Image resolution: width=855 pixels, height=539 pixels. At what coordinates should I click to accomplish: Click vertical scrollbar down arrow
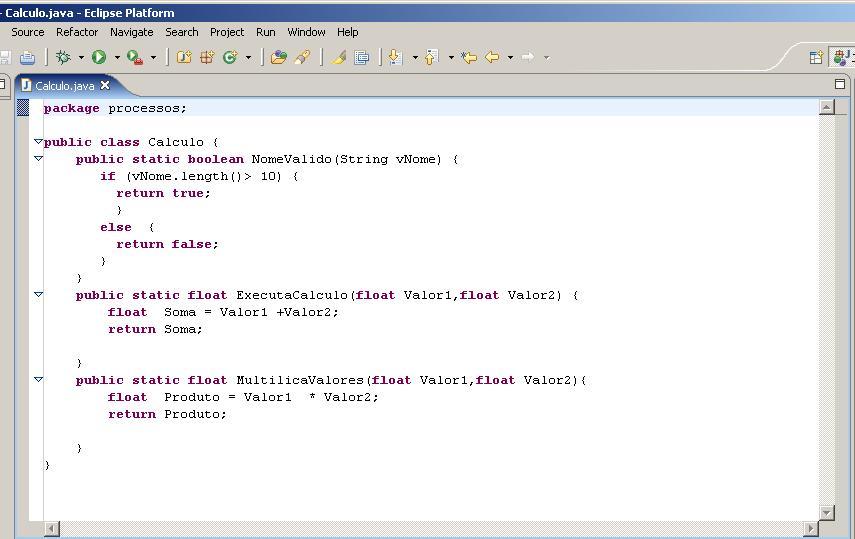827,512
